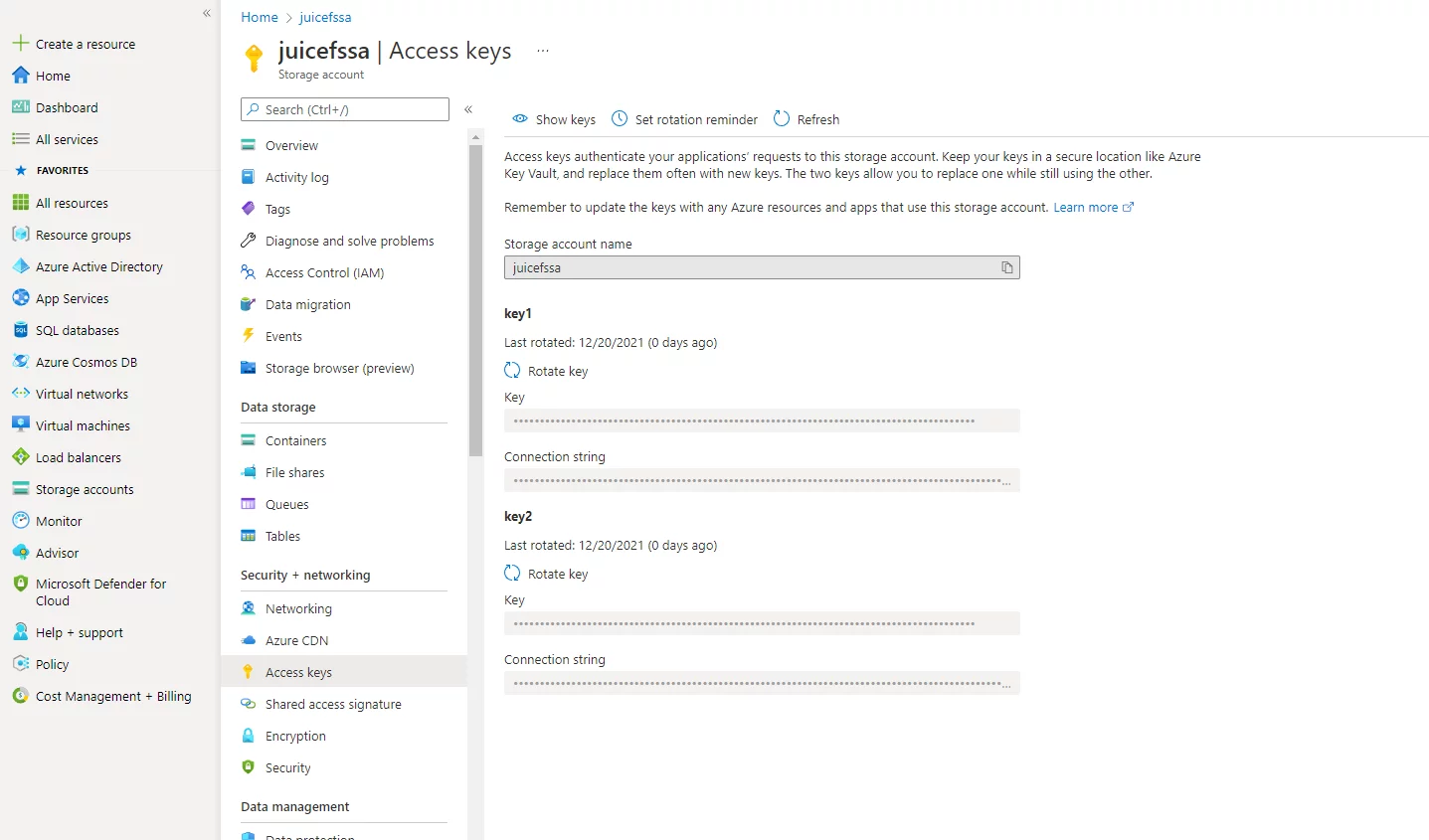
Task: Open Microsoft Defender for Cloud icon
Action: (x=20, y=585)
